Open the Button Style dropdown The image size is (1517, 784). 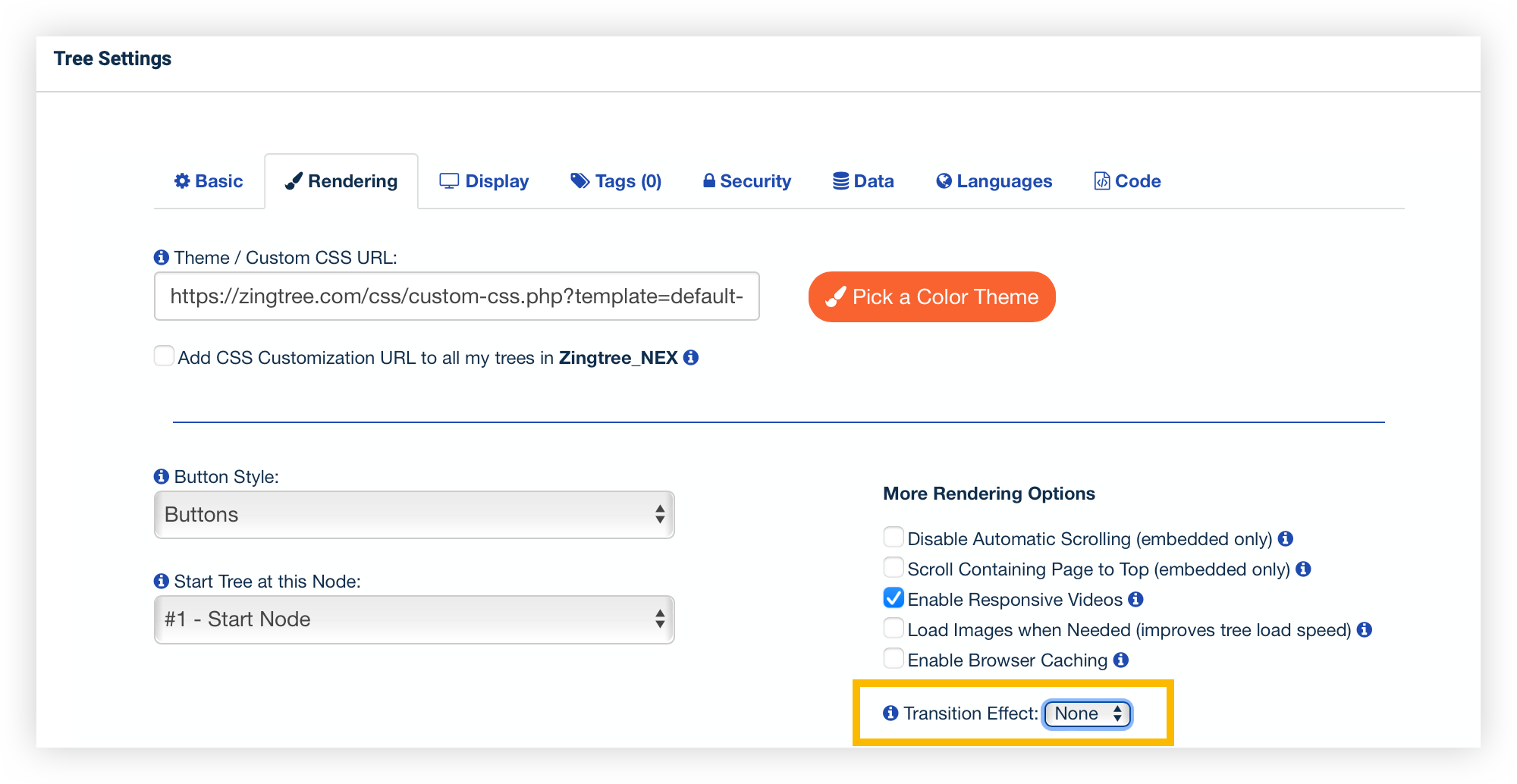click(414, 515)
